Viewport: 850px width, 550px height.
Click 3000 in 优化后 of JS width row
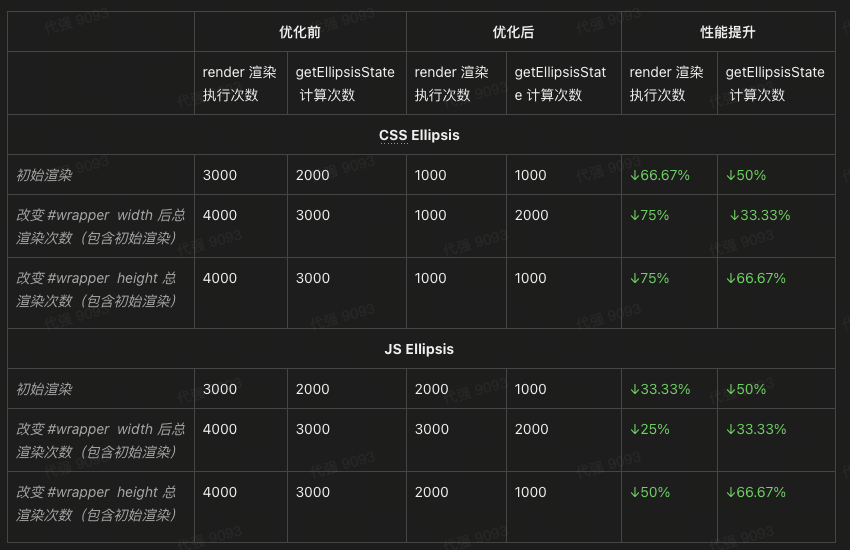431,429
